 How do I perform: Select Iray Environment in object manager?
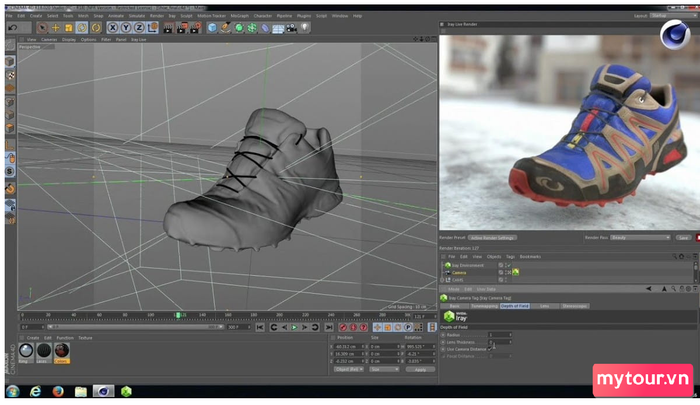pyautogui.click(x=467, y=265)
